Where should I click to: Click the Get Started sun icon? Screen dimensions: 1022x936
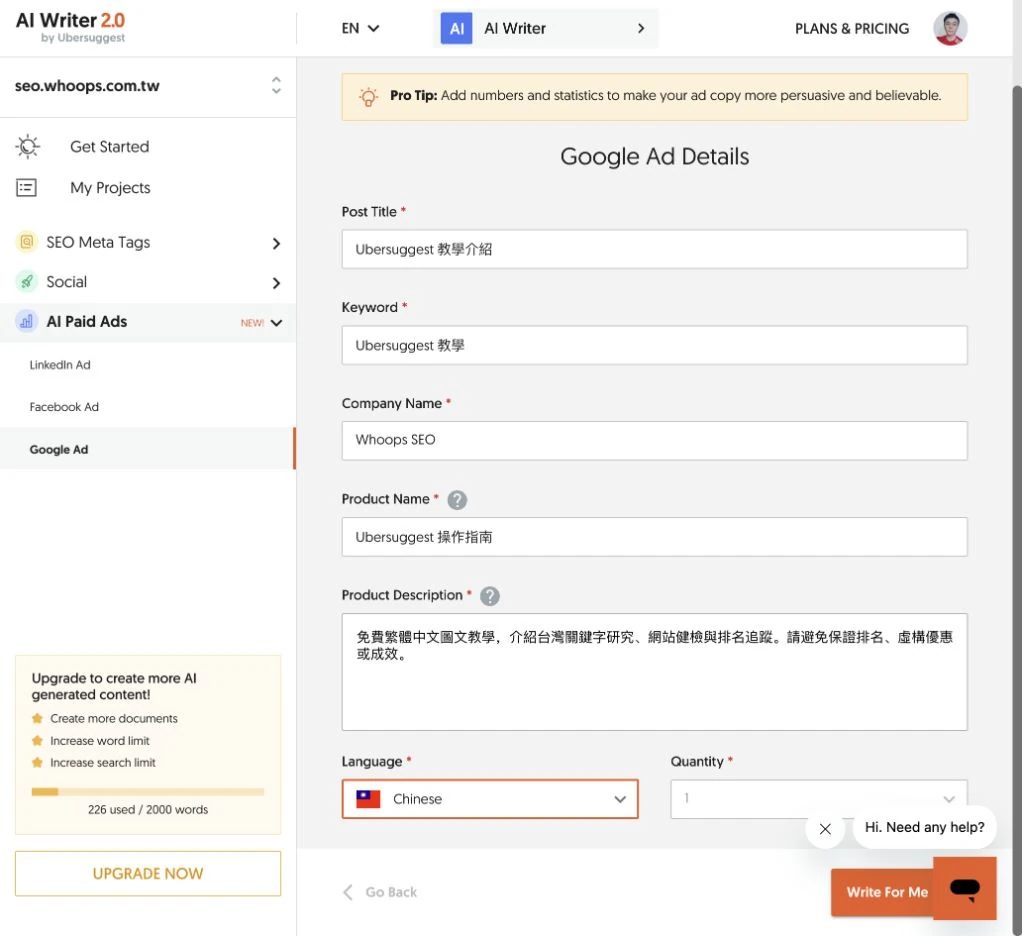[27, 147]
